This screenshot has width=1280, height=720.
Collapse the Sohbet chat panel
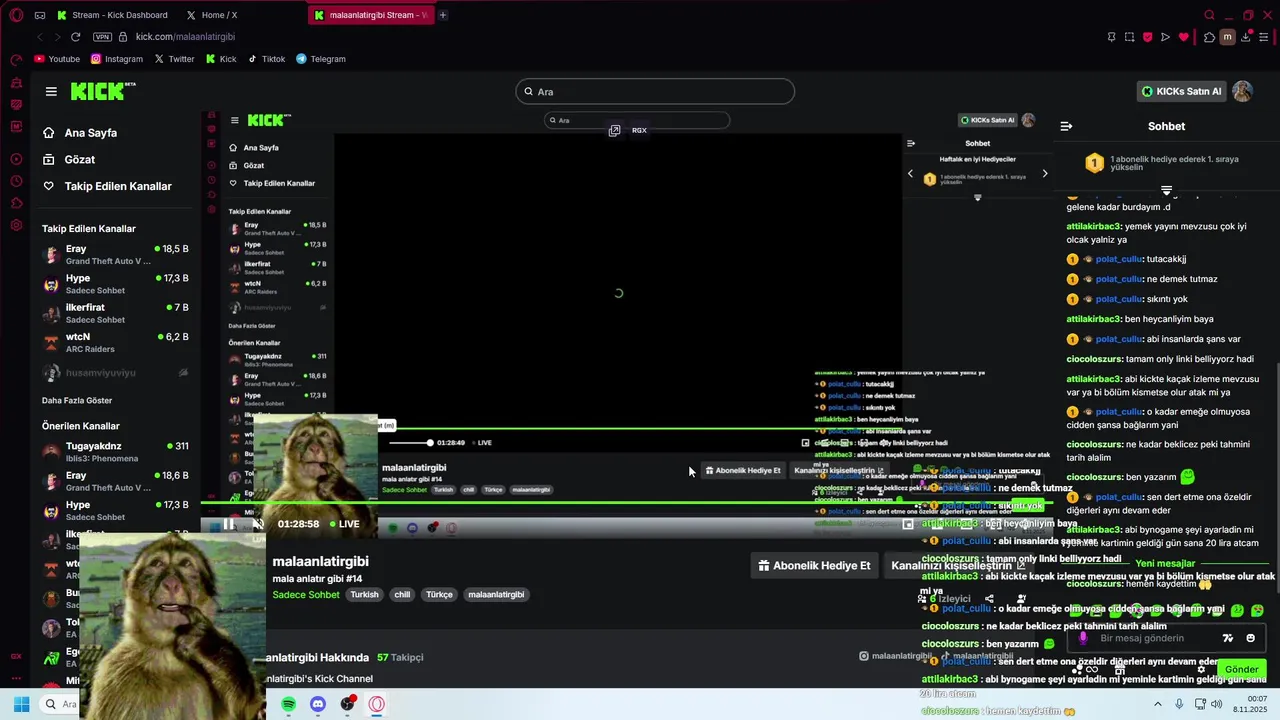coord(1066,126)
